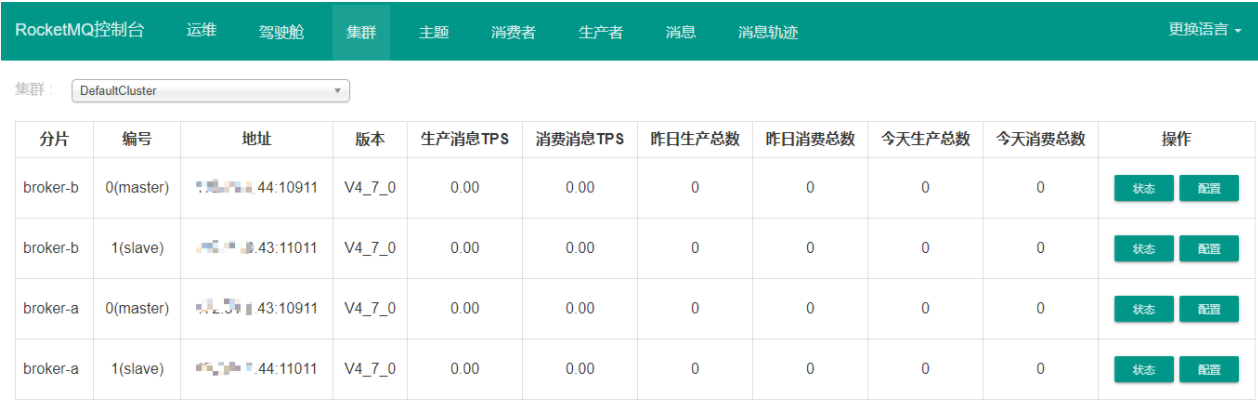This screenshot has height=400, width=1258.
Task: Expand the 更换语言 language dropdown
Action: tap(1204, 30)
